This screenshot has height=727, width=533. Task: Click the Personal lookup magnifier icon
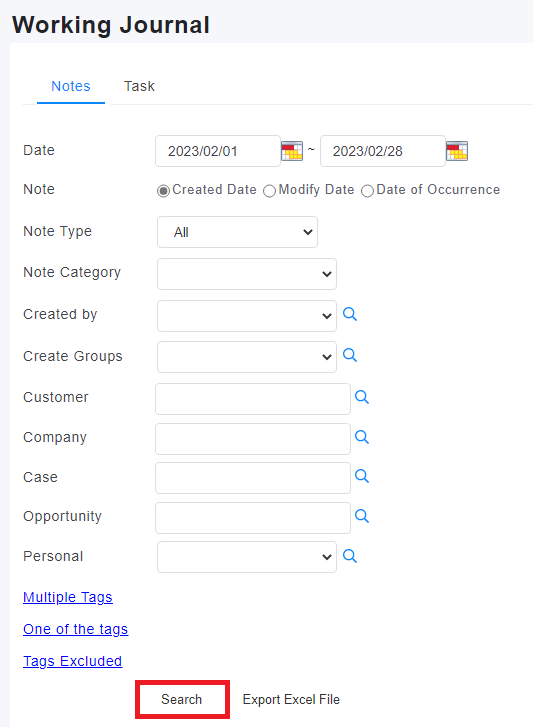point(350,556)
